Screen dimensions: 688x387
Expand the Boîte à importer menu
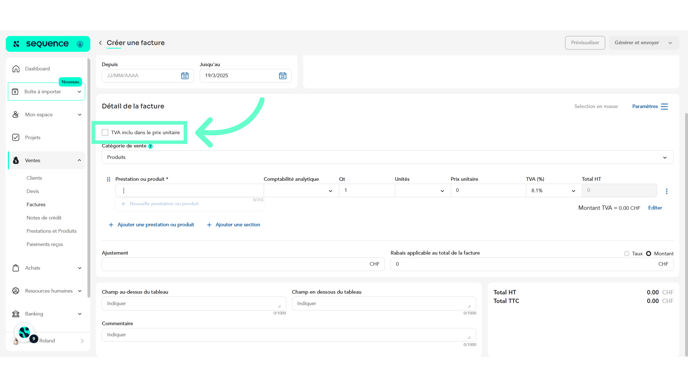point(79,92)
